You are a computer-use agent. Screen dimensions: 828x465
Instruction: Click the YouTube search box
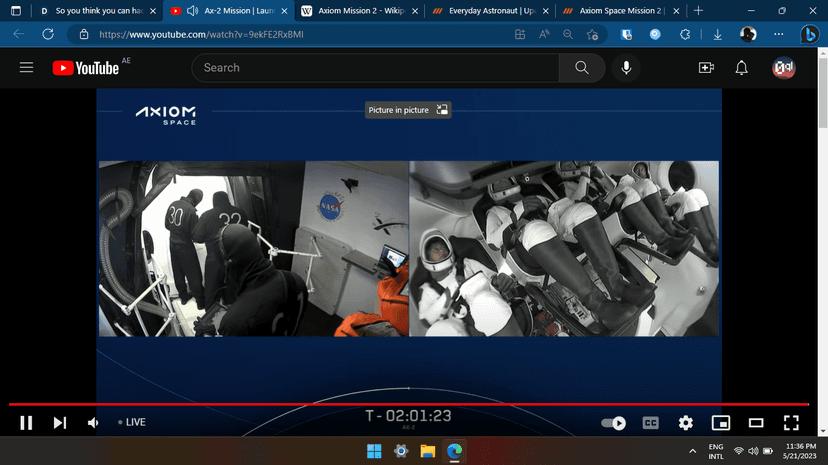[x=375, y=68]
